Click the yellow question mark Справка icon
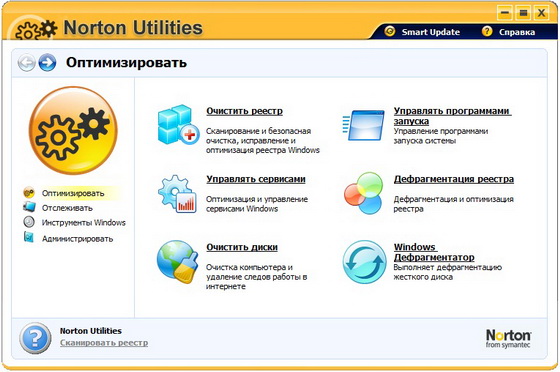 coord(487,31)
